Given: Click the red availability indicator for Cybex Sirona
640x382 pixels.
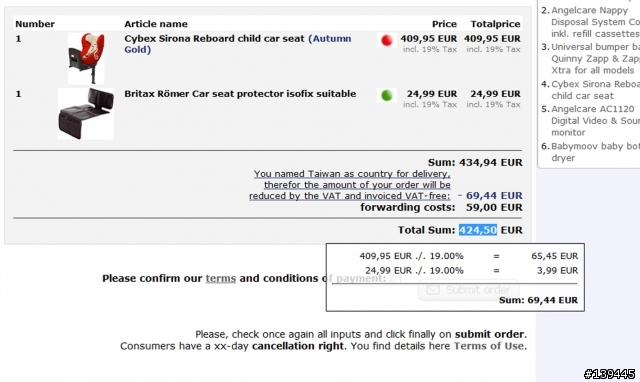Looking at the screenshot, I should [x=387, y=40].
